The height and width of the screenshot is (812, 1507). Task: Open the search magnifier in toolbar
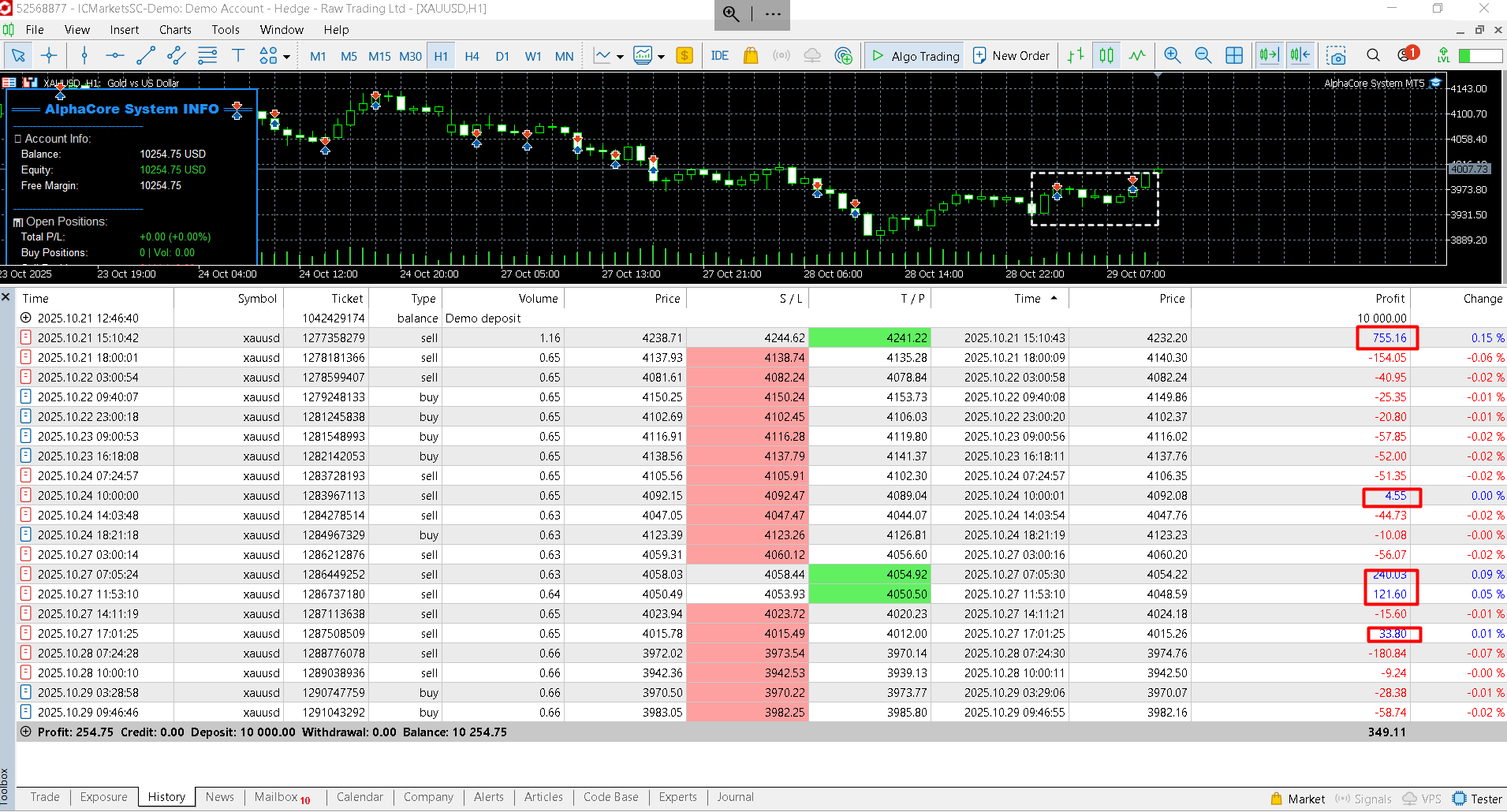1373,55
